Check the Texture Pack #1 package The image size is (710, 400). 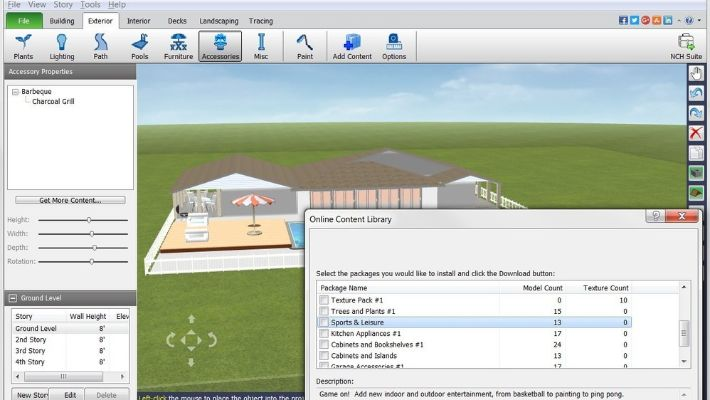coord(323,300)
